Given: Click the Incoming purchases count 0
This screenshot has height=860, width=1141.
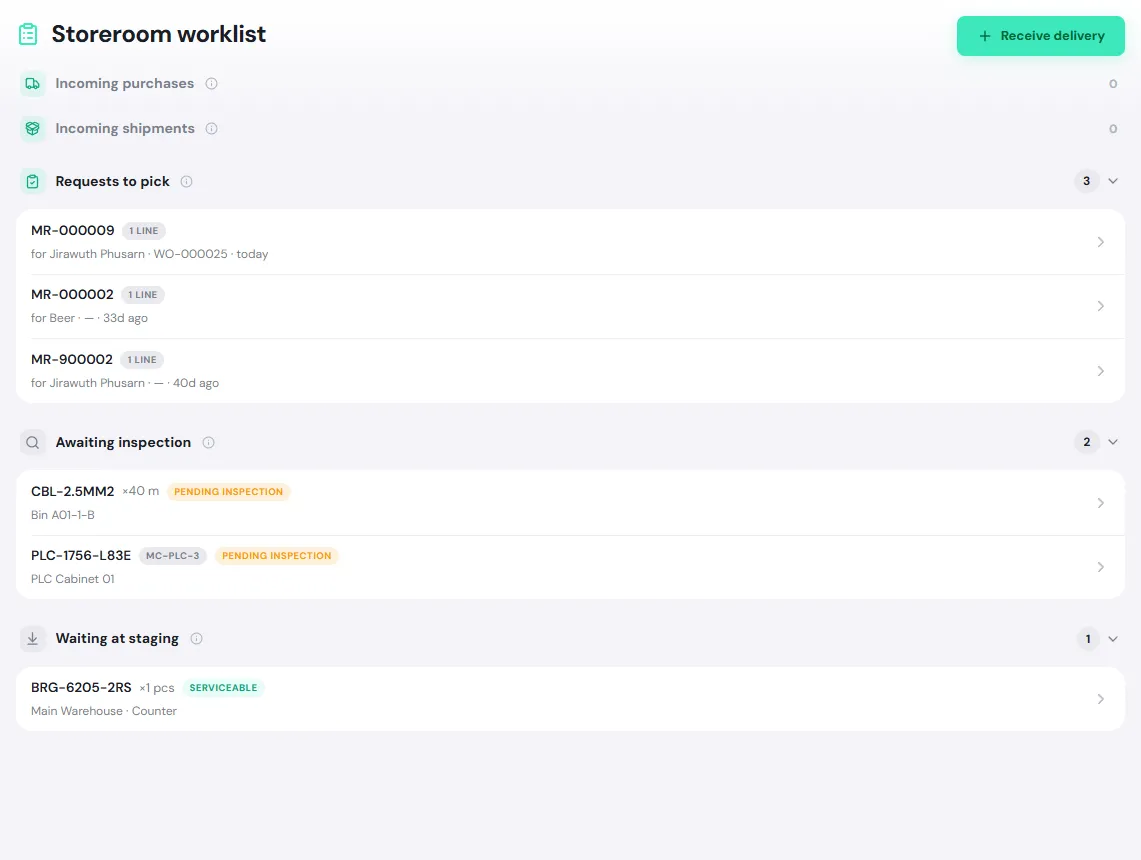Looking at the screenshot, I should click(x=1113, y=84).
